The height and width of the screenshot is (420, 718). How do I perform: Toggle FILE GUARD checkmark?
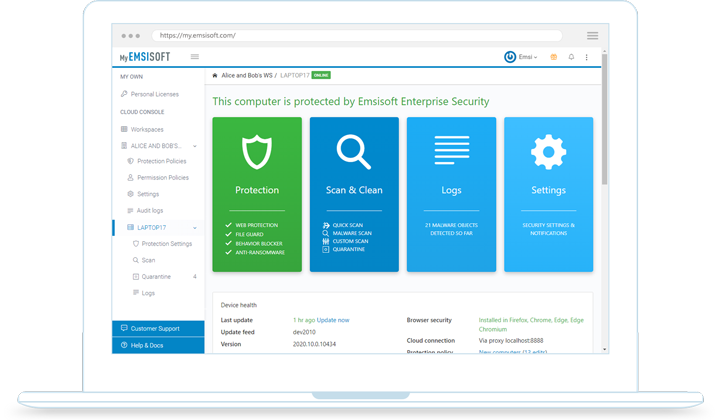click(x=228, y=235)
